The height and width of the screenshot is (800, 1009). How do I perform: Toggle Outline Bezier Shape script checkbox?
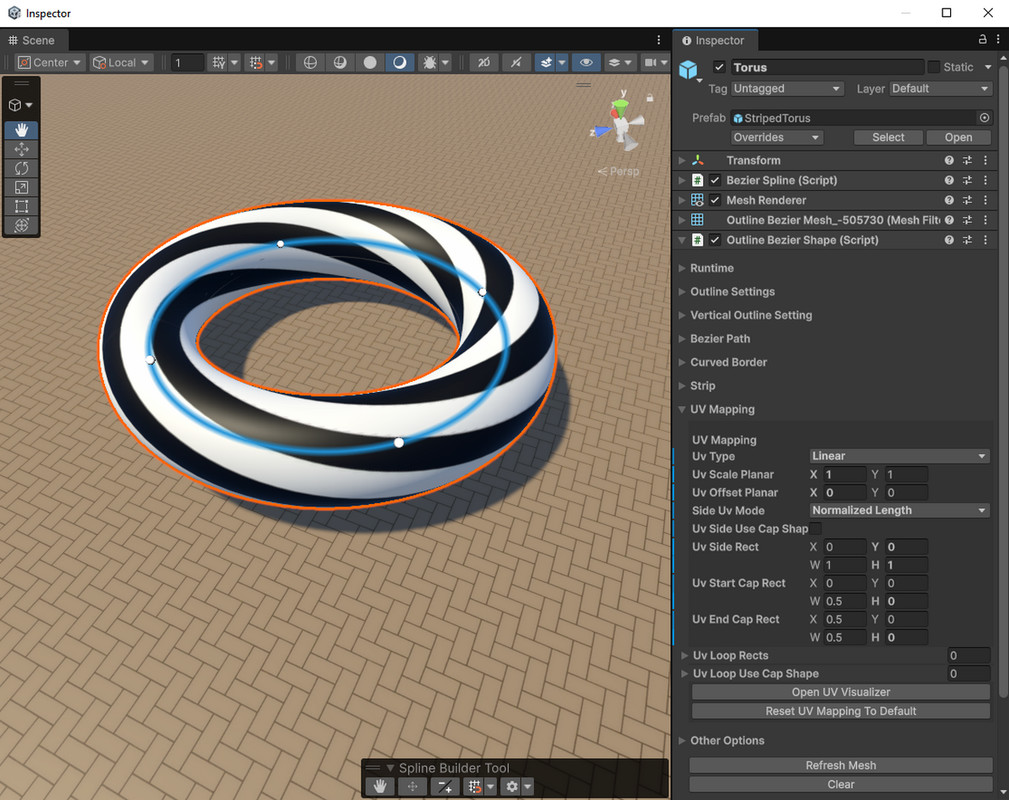pyautogui.click(x=715, y=240)
